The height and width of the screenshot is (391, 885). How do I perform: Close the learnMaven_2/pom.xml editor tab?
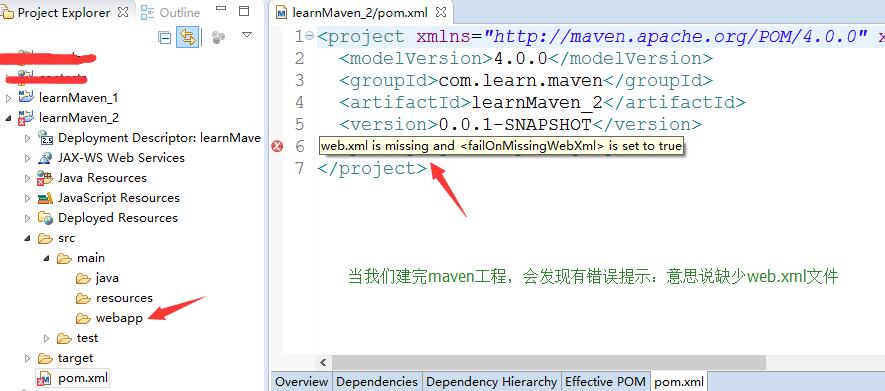[x=441, y=12]
